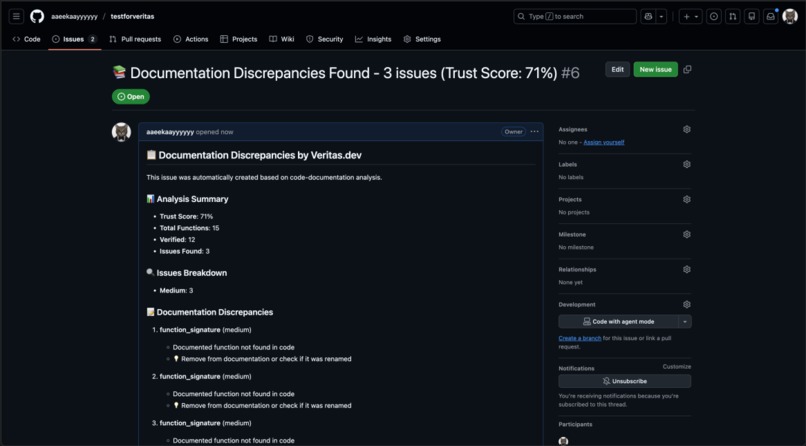
Task: Select 'Issues Found: 3' line
Action: tap(185, 251)
